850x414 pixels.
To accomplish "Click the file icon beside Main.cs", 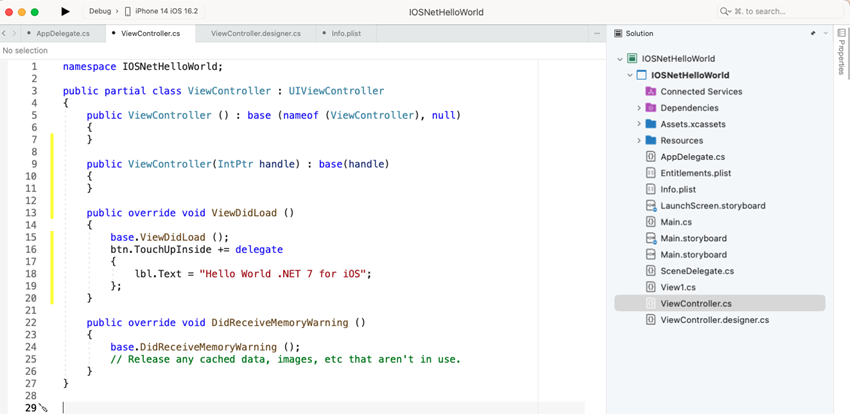I will 651,222.
